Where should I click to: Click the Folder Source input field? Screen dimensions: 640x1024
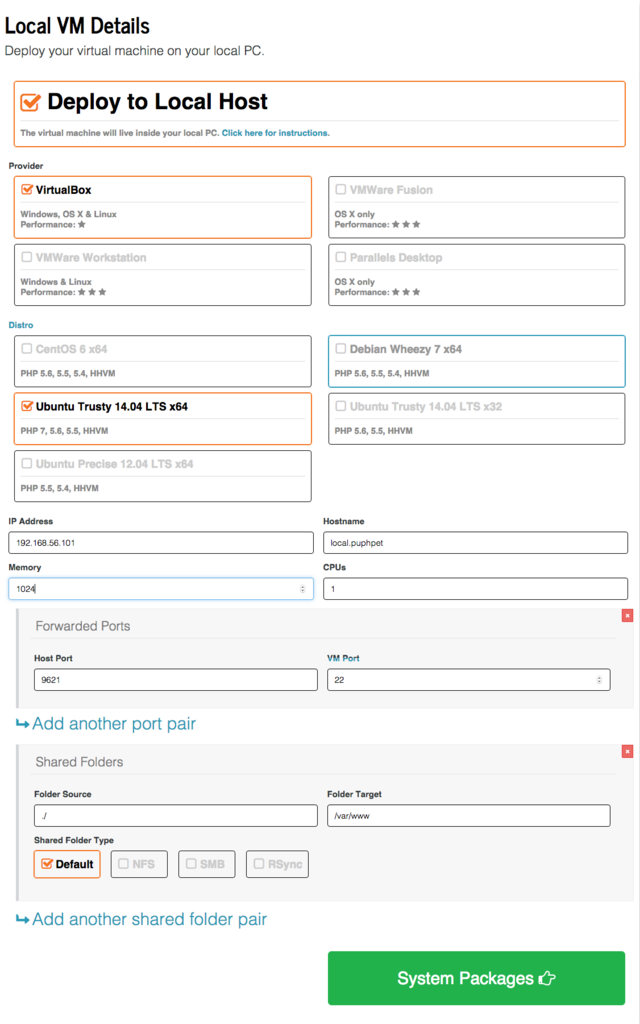pos(176,816)
